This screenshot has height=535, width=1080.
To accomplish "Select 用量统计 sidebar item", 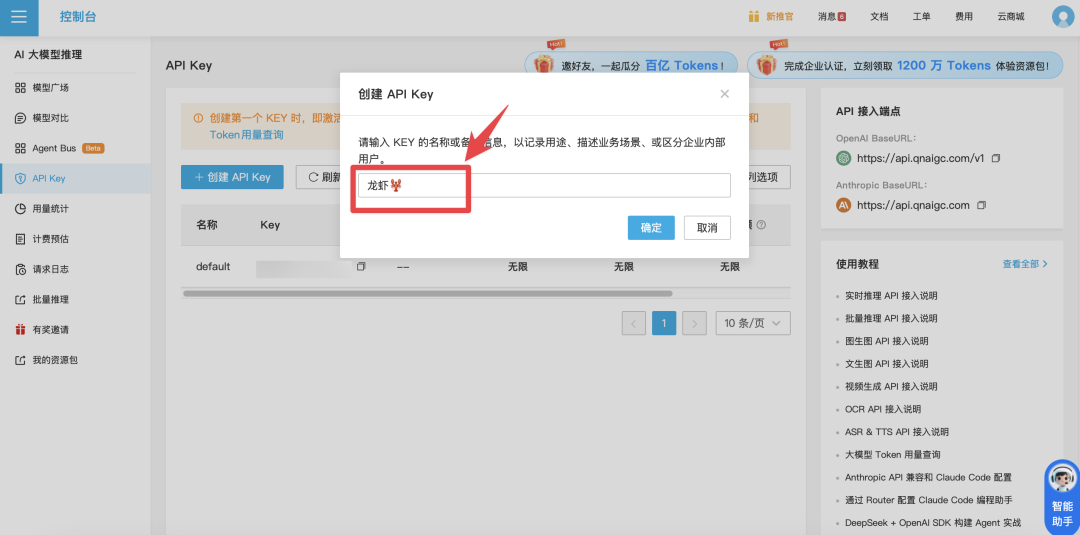I will pyautogui.click(x=51, y=209).
